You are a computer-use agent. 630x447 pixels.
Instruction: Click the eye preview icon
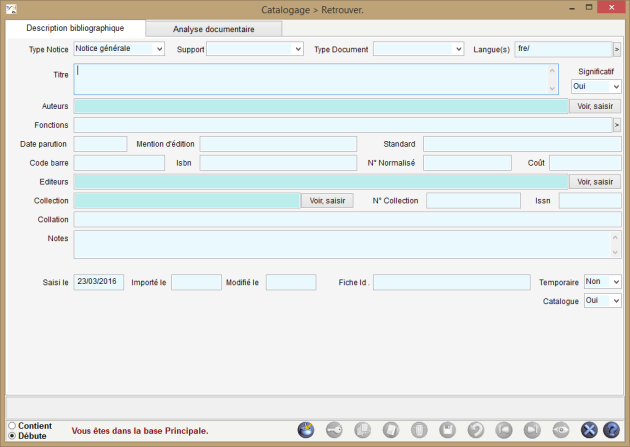pyautogui.click(x=561, y=430)
